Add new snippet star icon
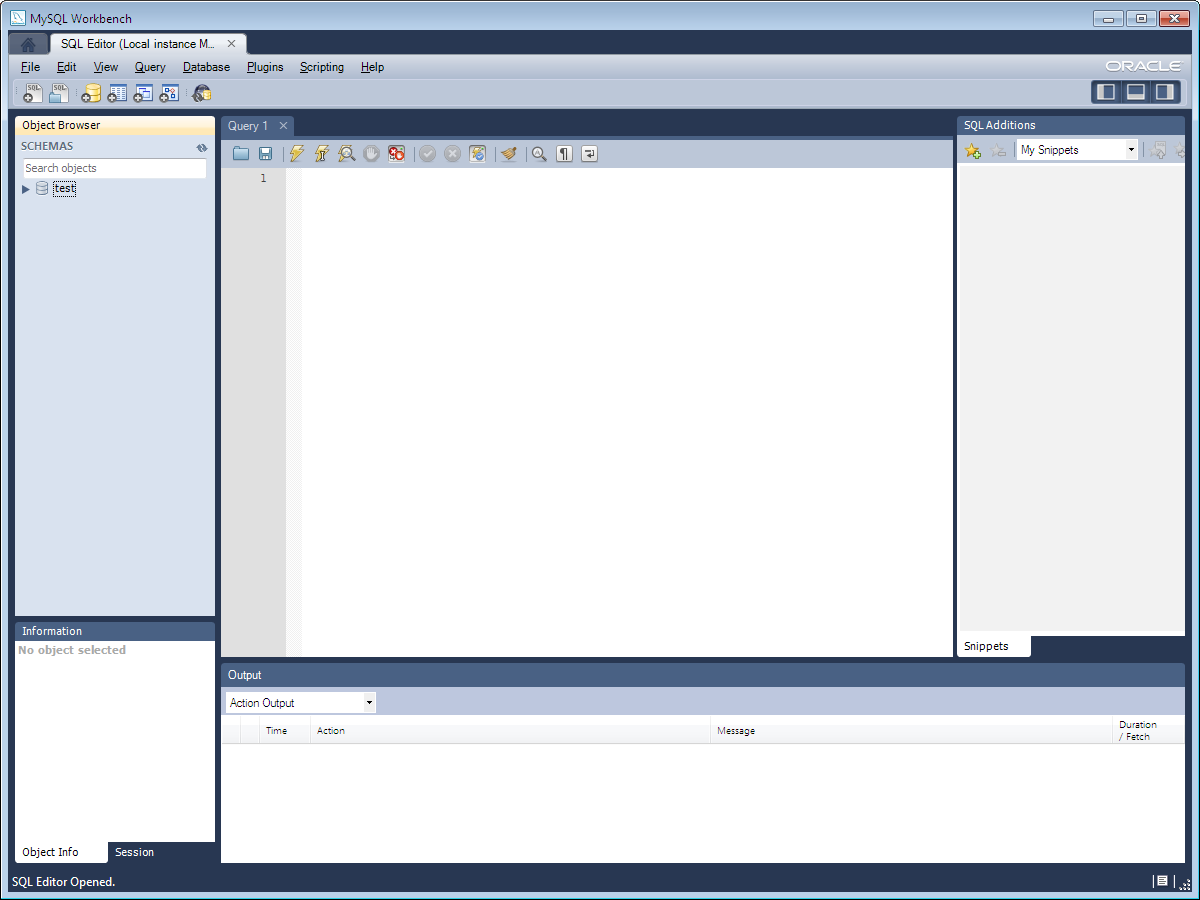The height and width of the screenshot is (900, 1200). 972,151
